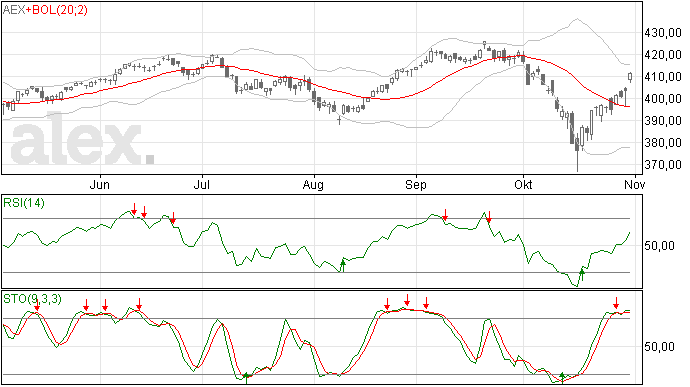Click the RSI(14) indicator label
The image size is (690, 387).
point(24,203)
